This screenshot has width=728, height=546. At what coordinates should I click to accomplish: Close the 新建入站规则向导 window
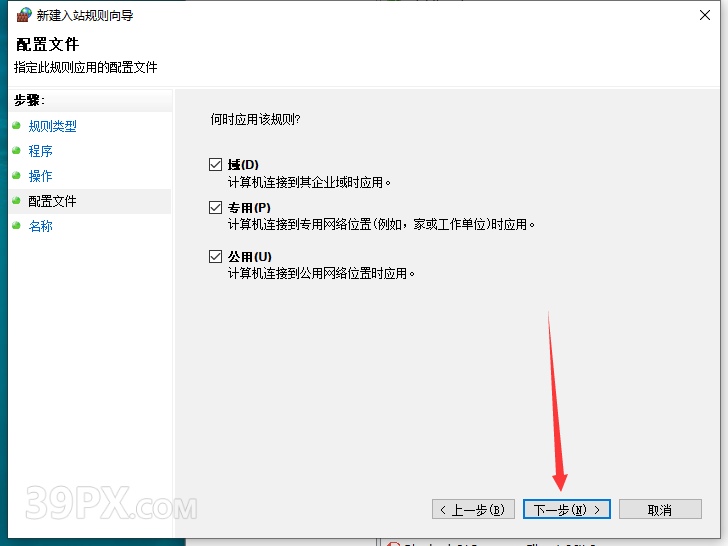704,15
